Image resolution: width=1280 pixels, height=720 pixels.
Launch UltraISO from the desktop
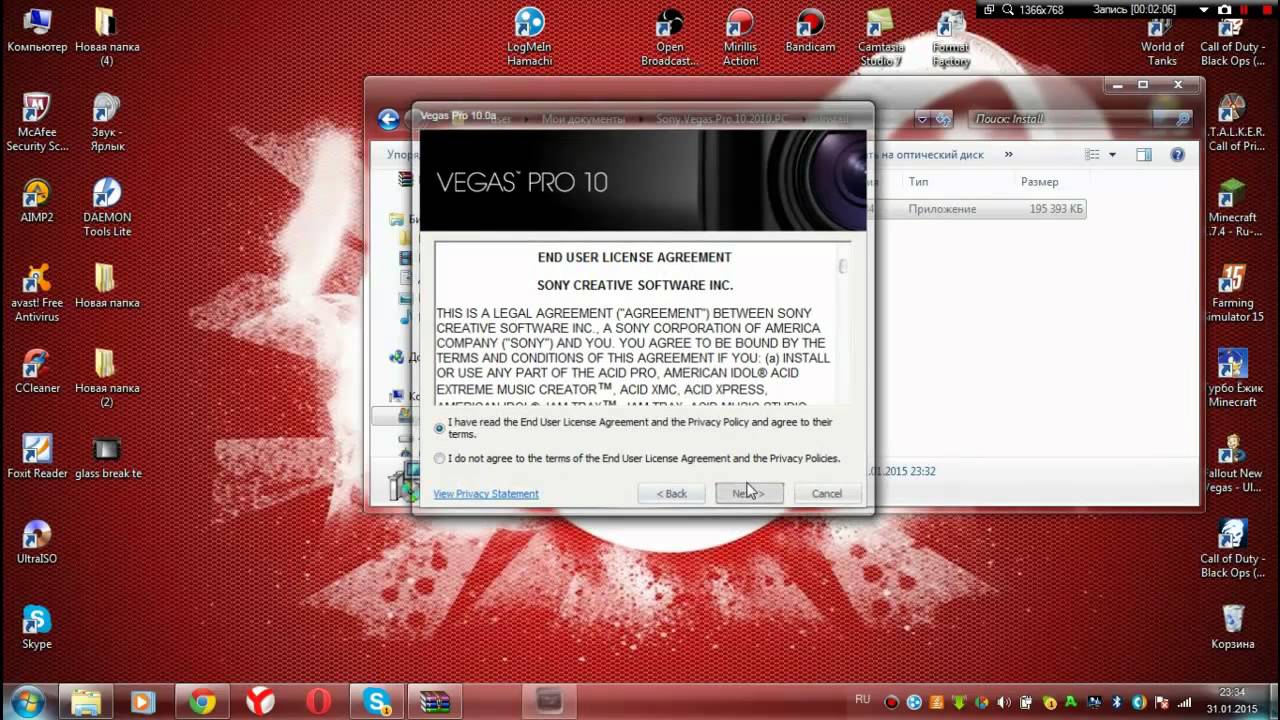tap(37, 543)
